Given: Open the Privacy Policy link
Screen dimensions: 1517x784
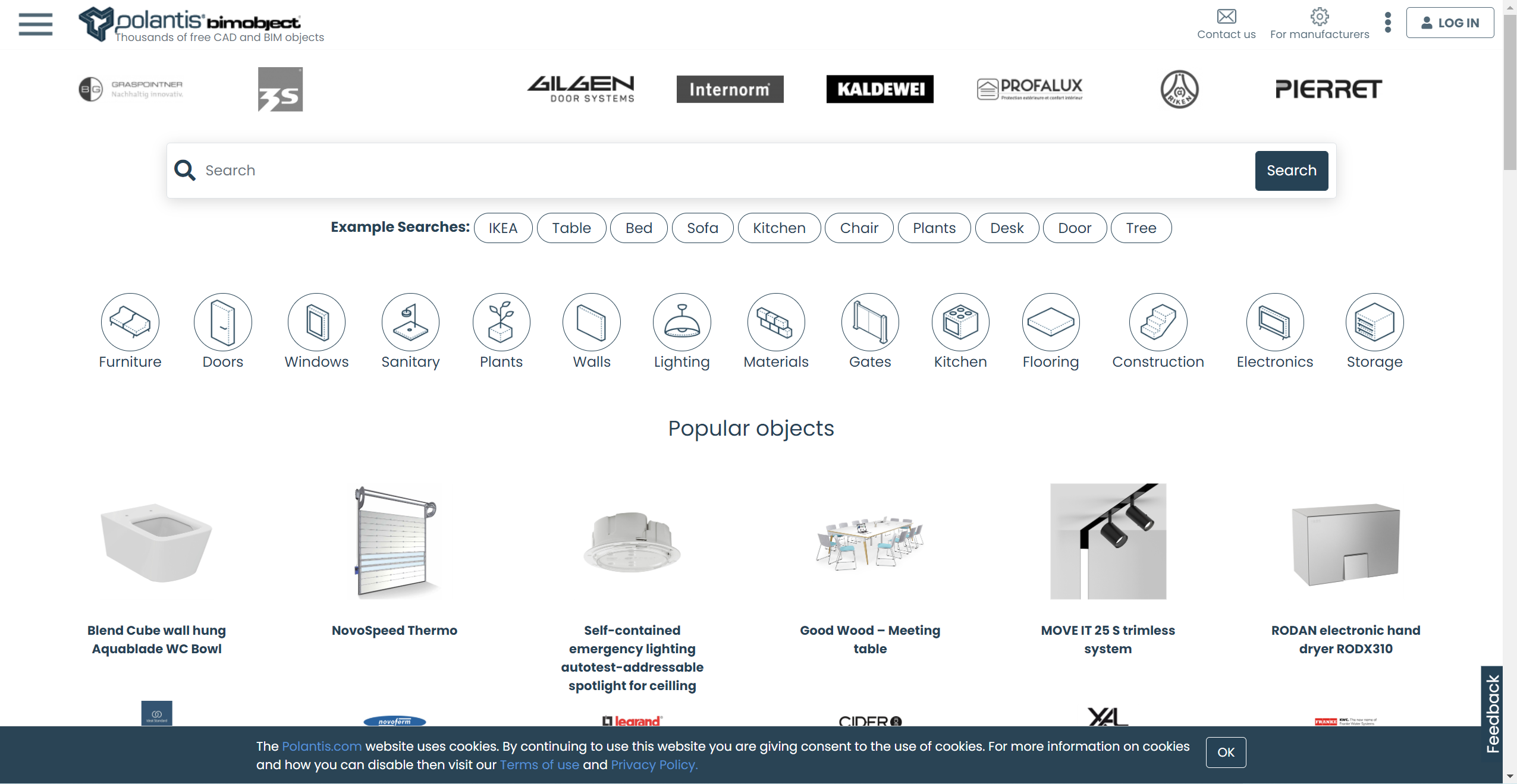Looking at the screenshot, I should click(x=654, y=765).
